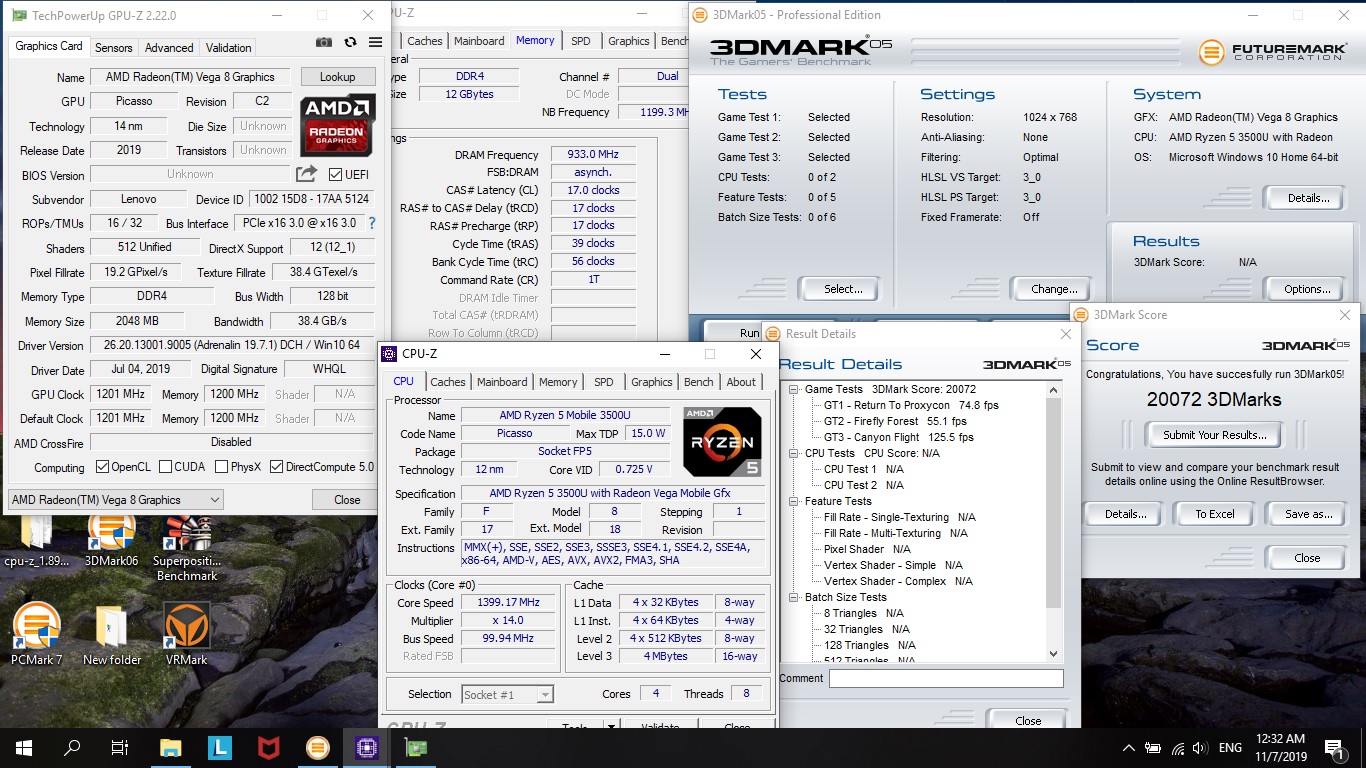Open File Explorer from the taskbar

click(x=171, y=747)
